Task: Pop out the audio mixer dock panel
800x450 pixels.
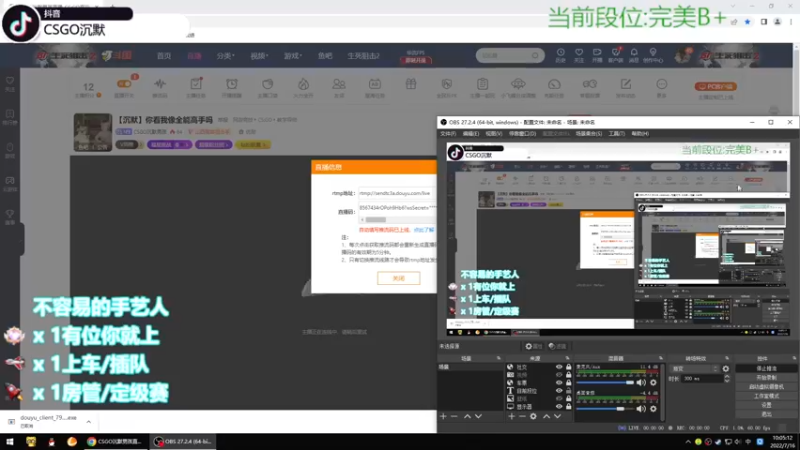Action: click(661, 358)
